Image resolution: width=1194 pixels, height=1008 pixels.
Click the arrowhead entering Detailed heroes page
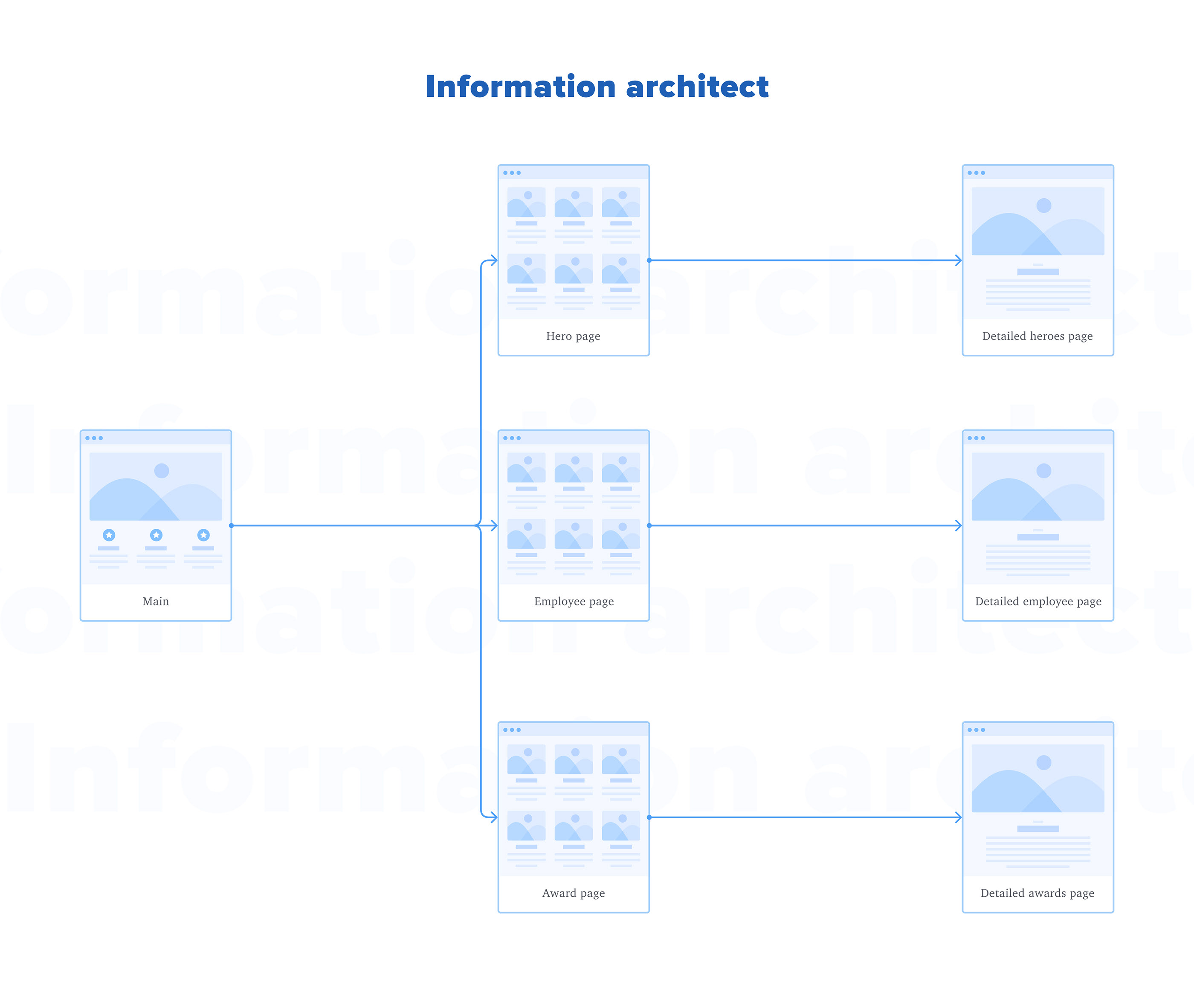coord(957,260)
